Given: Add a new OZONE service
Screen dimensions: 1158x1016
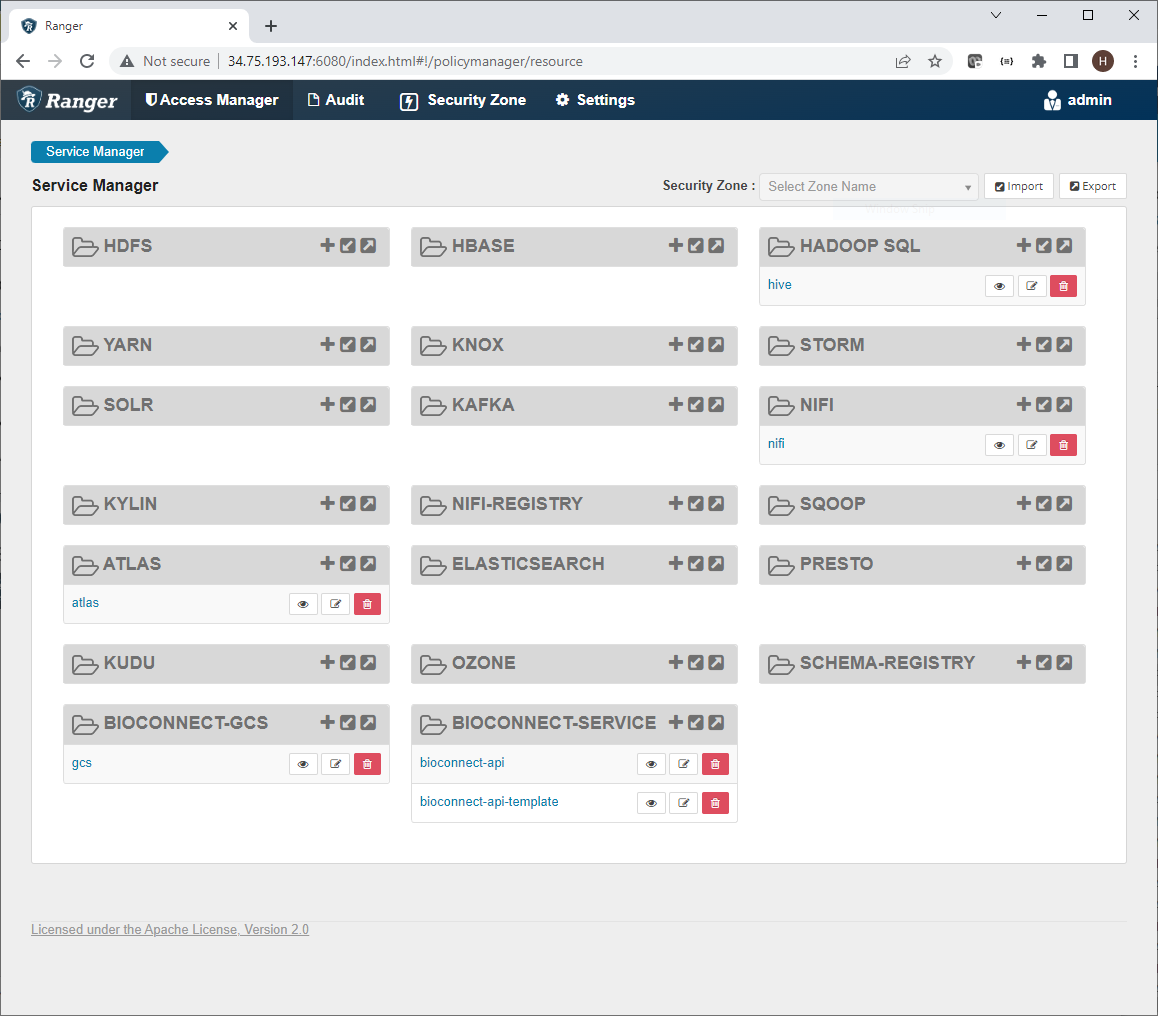Looking at the screenshot, I should [675, 663].
